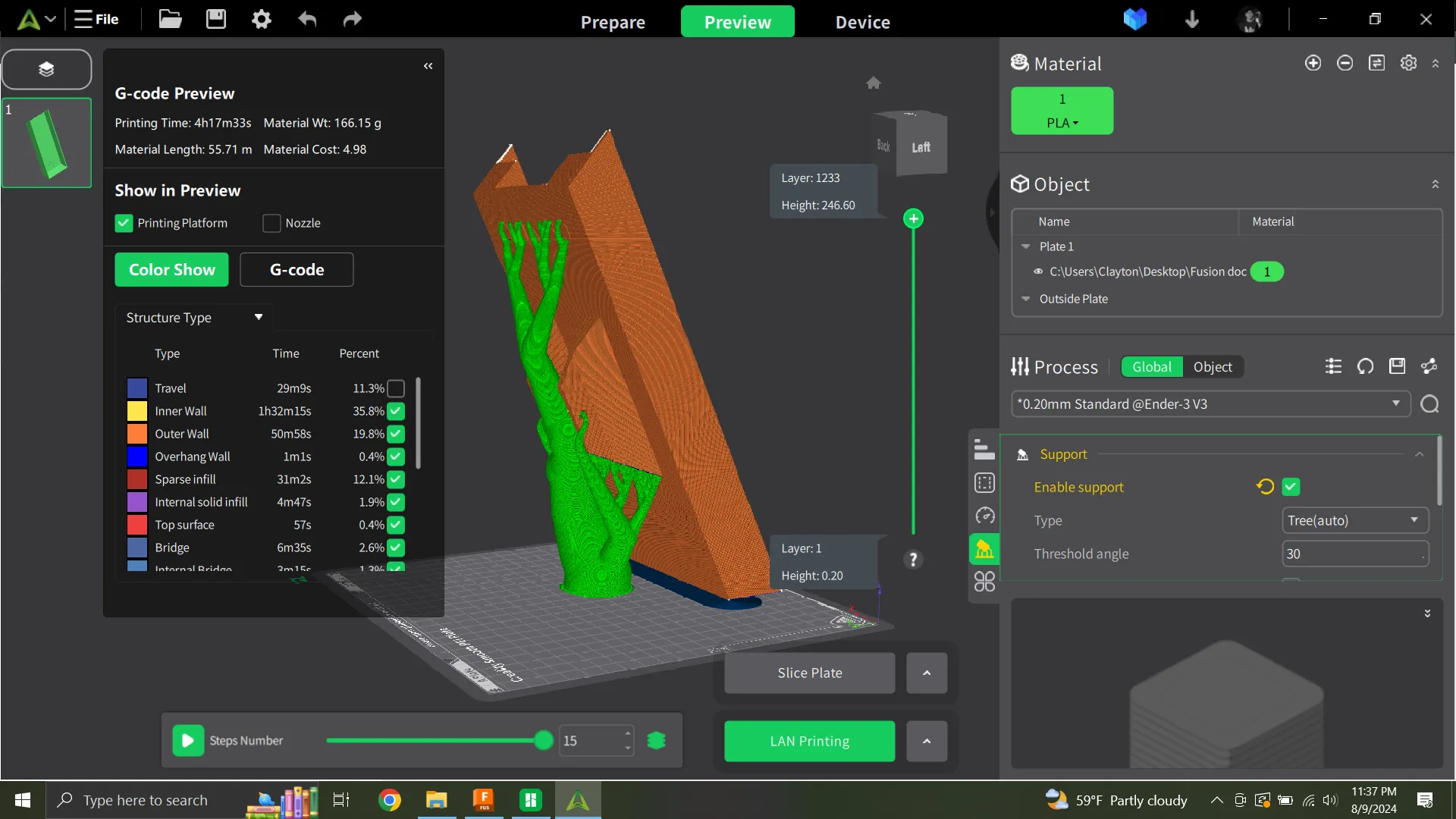This screenshot has width=1456, height=819.
Task: Click the open folder icon in toolbar
Action: [x=170, y=19]
